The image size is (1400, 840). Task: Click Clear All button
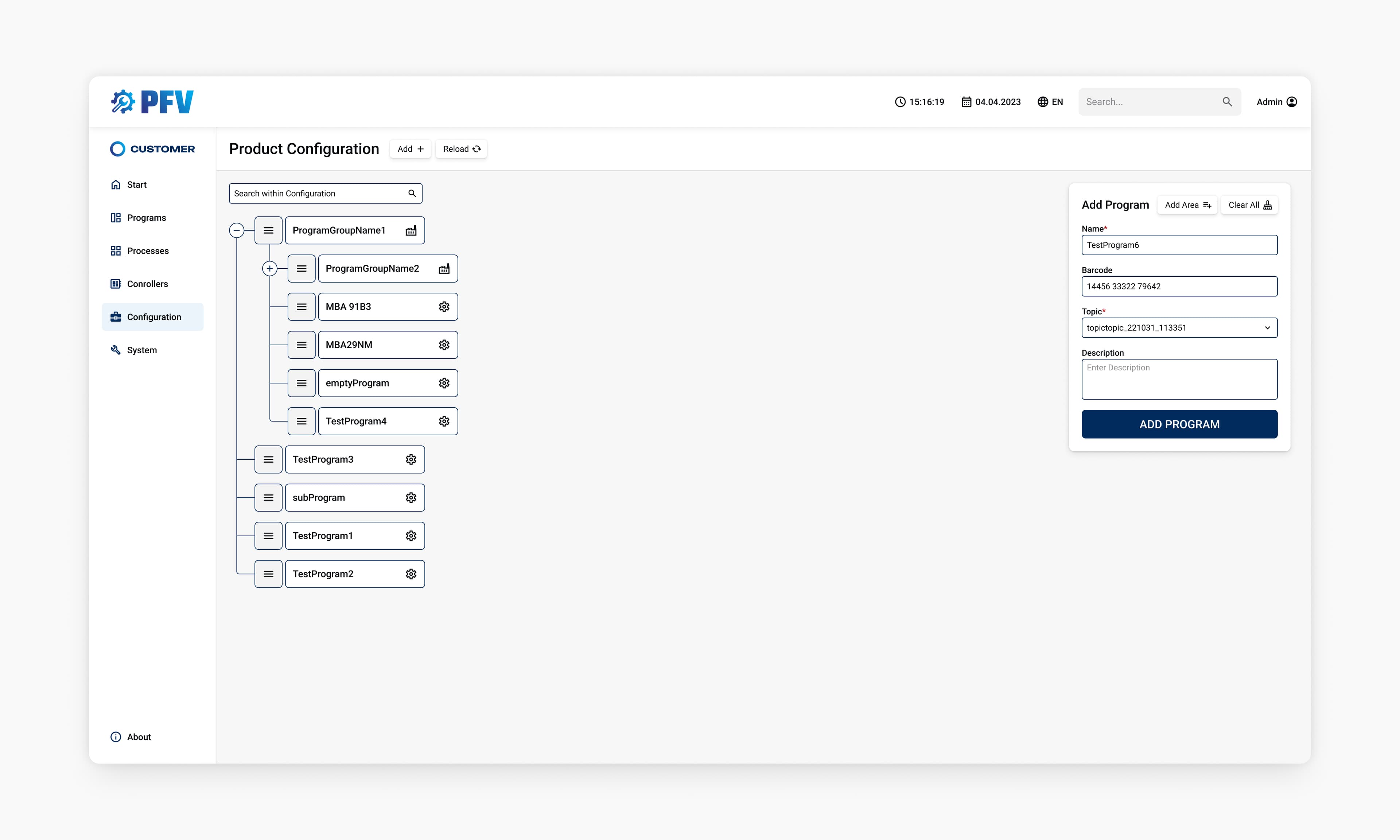1249,205
